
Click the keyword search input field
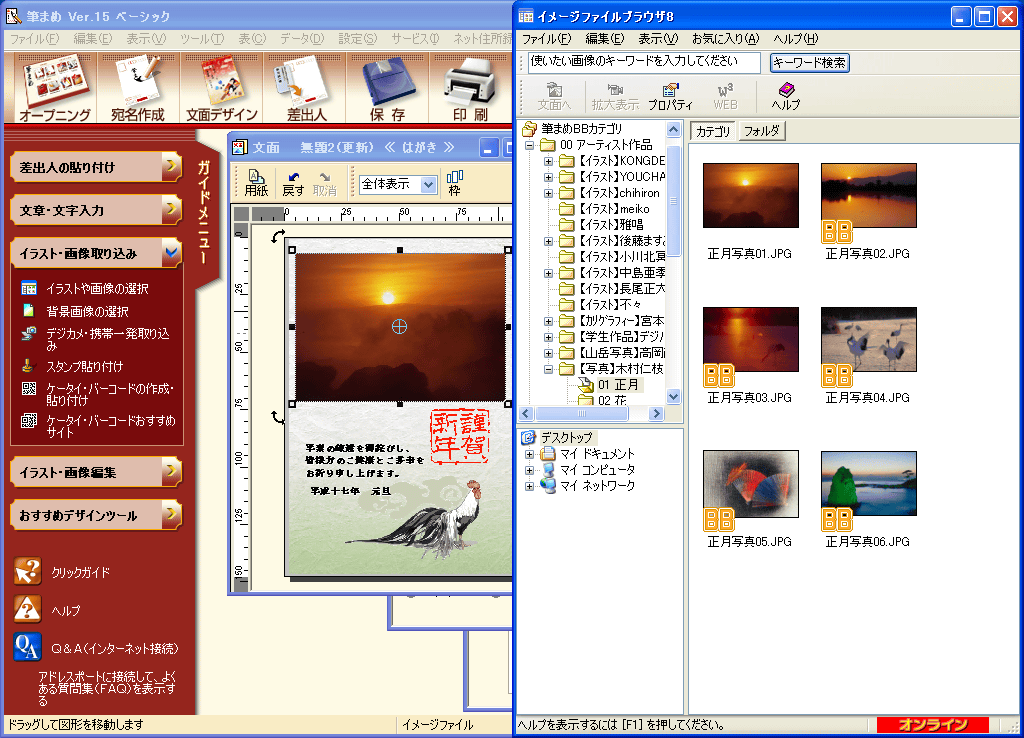pyautogui.click(x=644, y=63)
